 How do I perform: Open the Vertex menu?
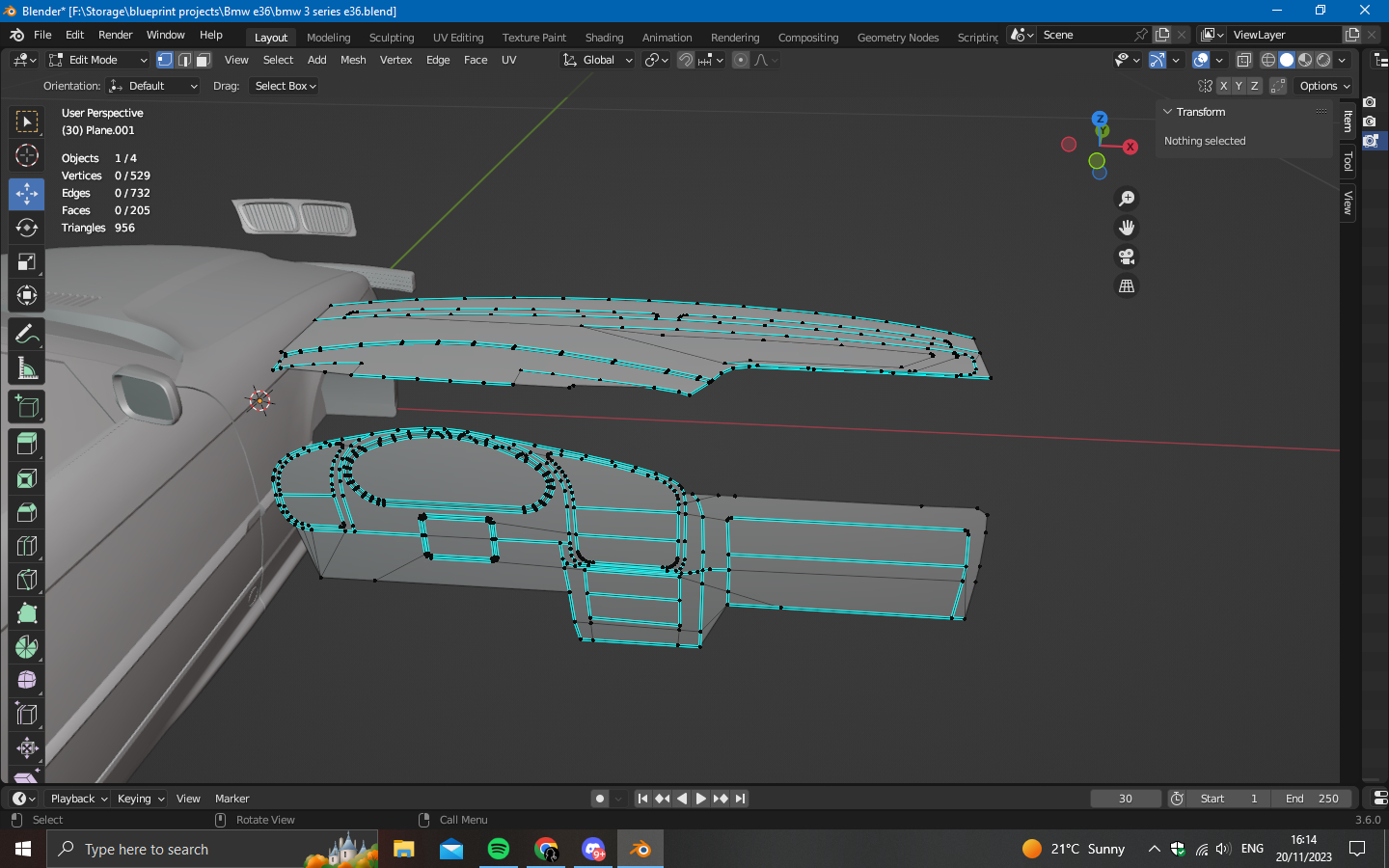[395, 60]
